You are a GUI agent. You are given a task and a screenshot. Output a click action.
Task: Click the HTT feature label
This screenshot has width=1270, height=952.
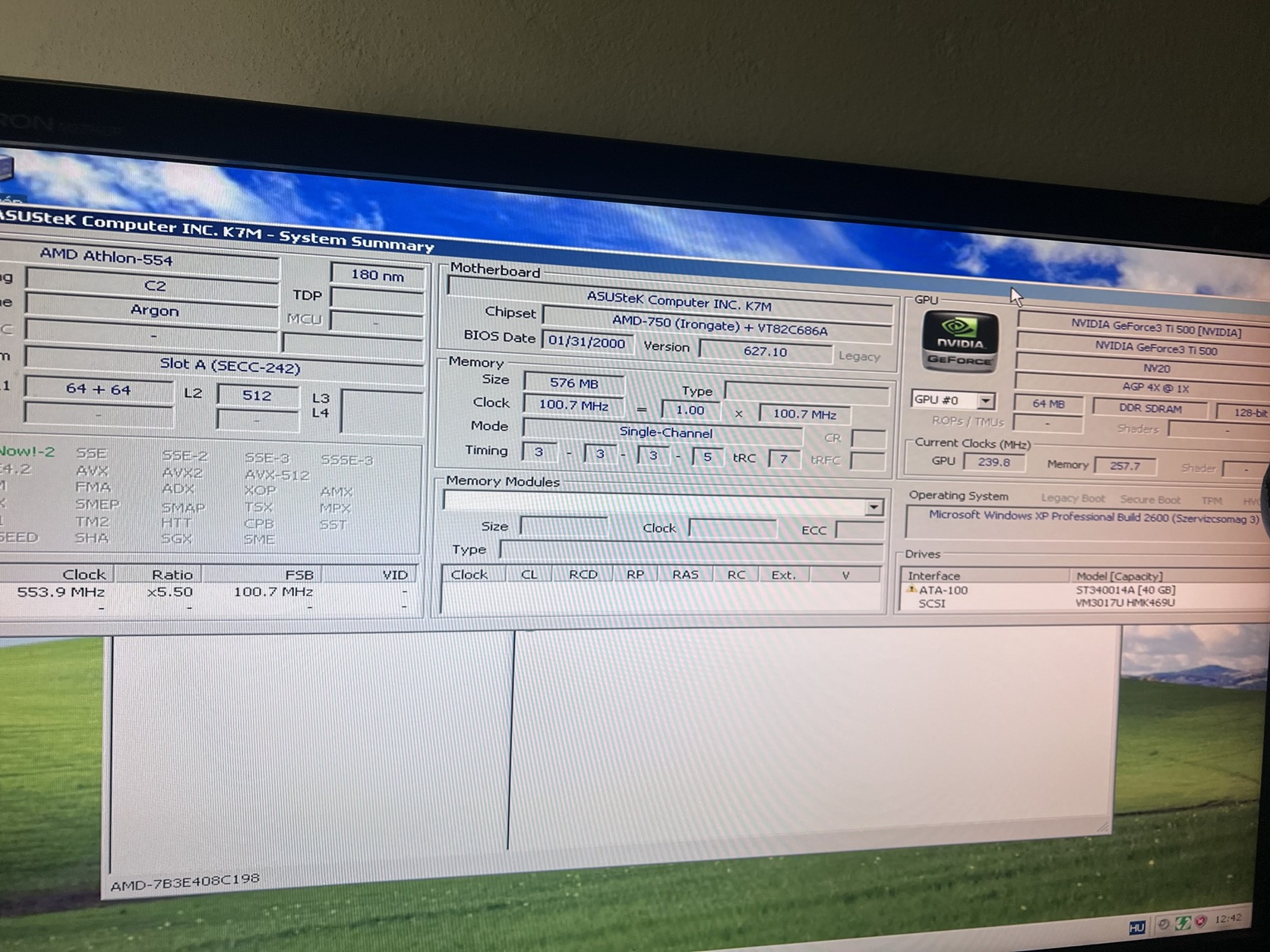pyautogui.click(x=175, y=522)
